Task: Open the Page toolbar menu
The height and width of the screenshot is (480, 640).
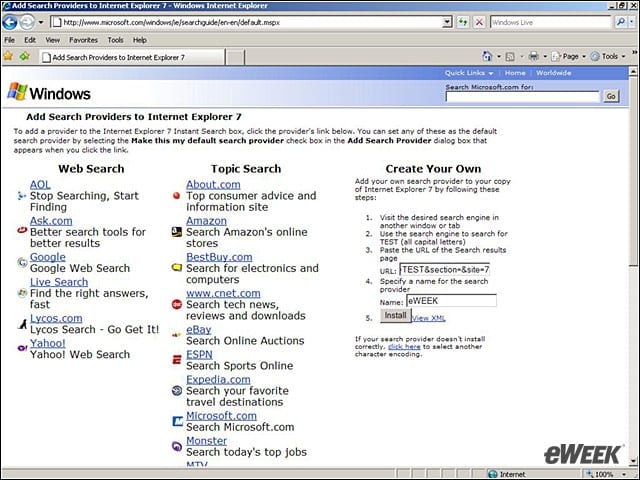Action: coord(569,56)
